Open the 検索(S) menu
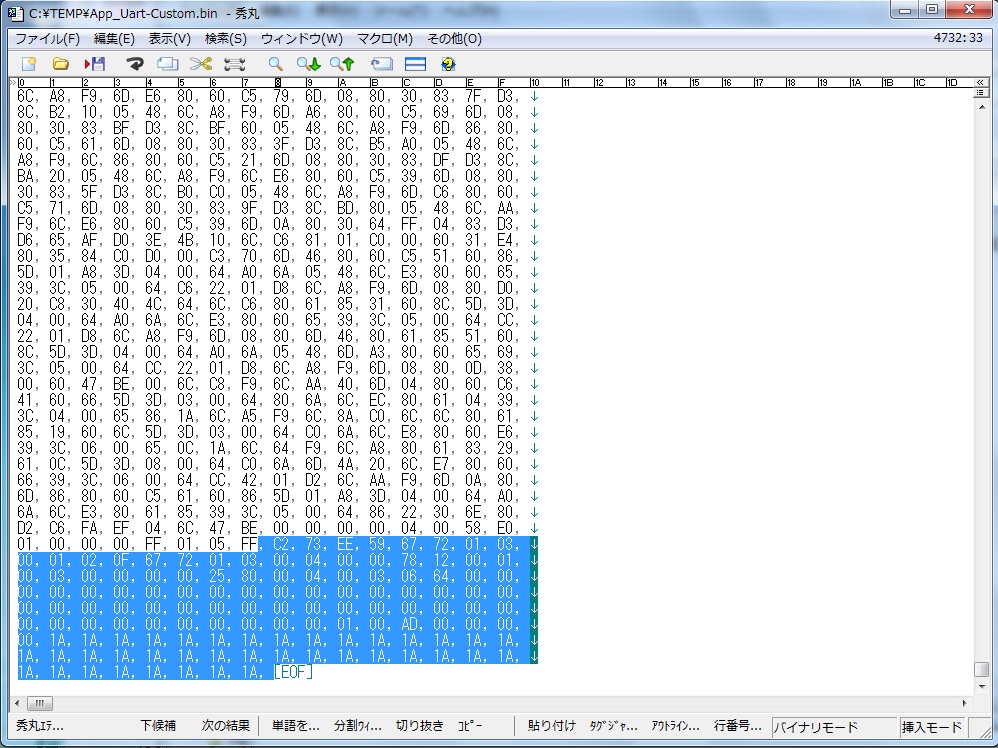 [226, 39]
